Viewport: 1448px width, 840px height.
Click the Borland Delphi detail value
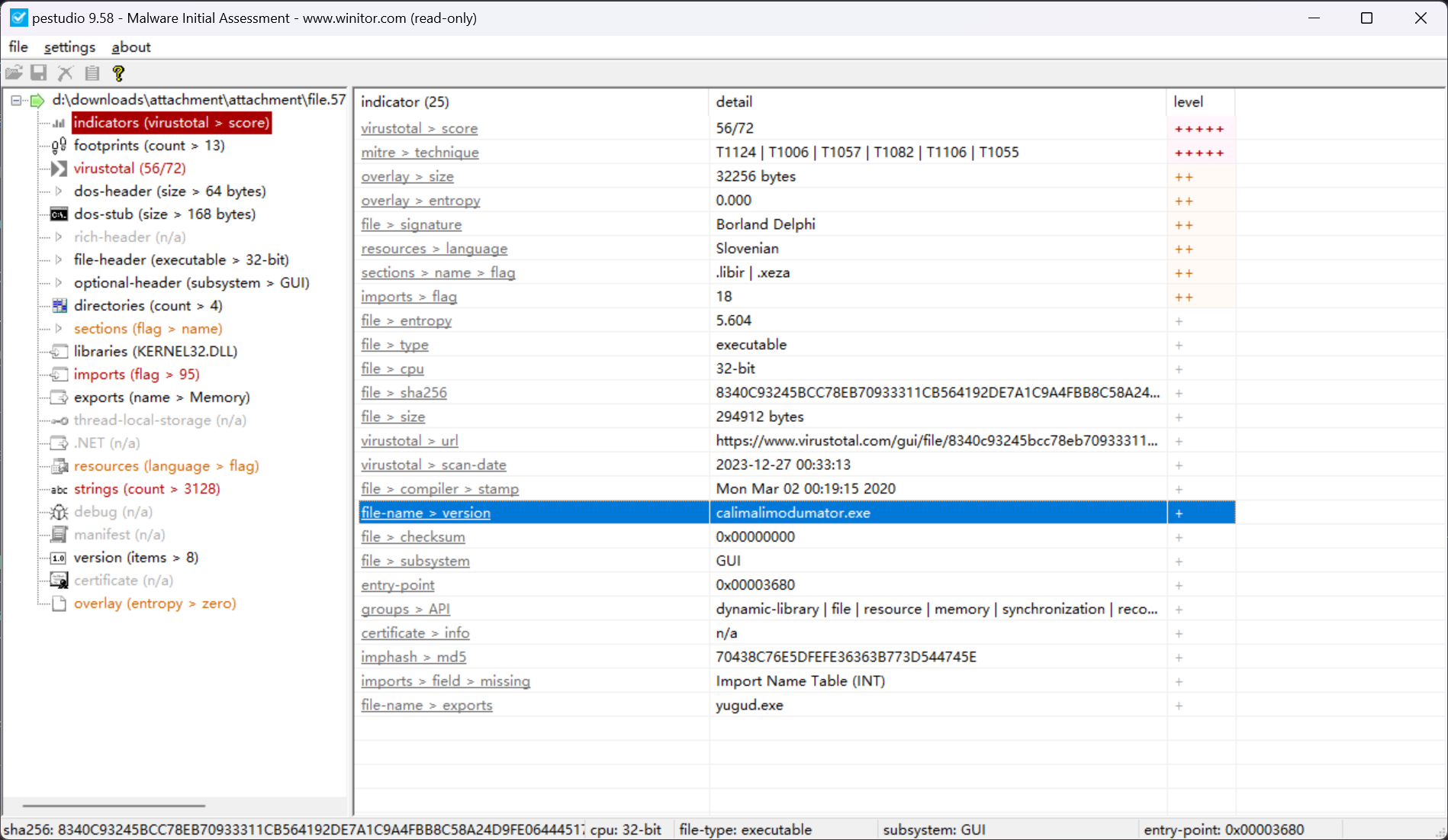coord(765,224)
